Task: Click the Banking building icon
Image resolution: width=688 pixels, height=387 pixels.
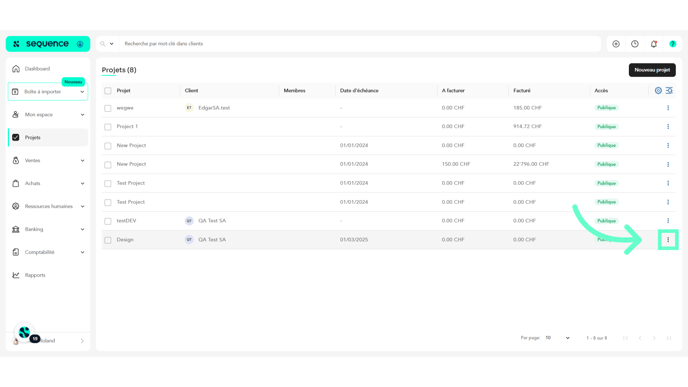Action: coord(16,229)
